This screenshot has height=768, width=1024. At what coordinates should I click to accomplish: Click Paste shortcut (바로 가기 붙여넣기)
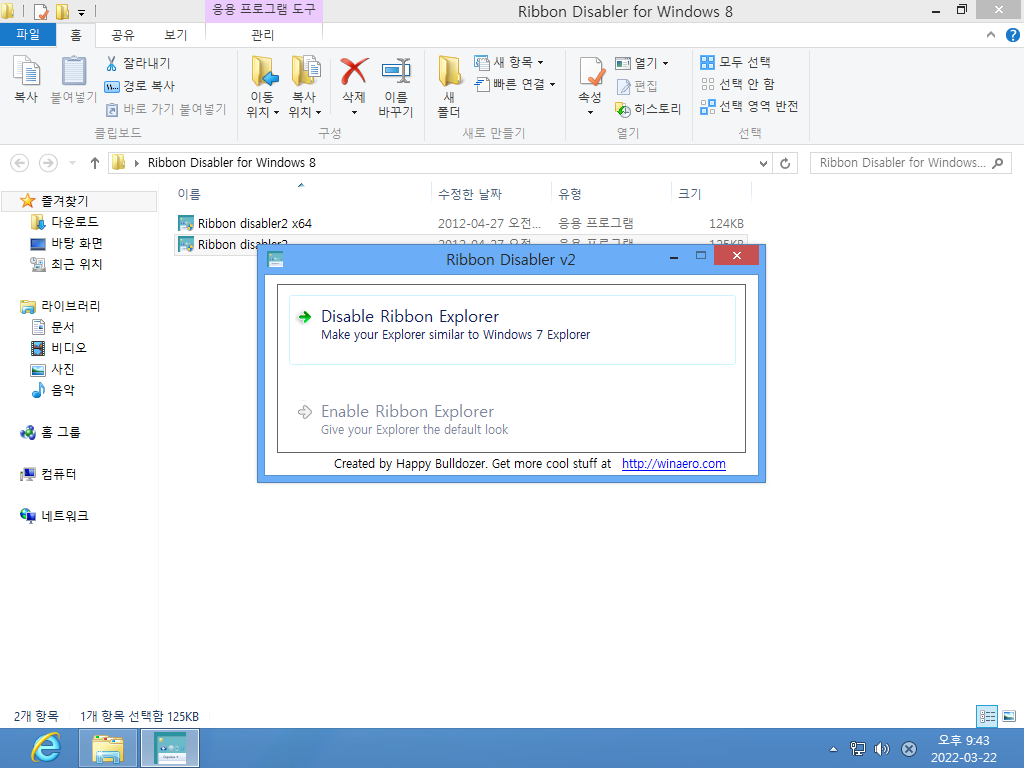click(165, 109)
